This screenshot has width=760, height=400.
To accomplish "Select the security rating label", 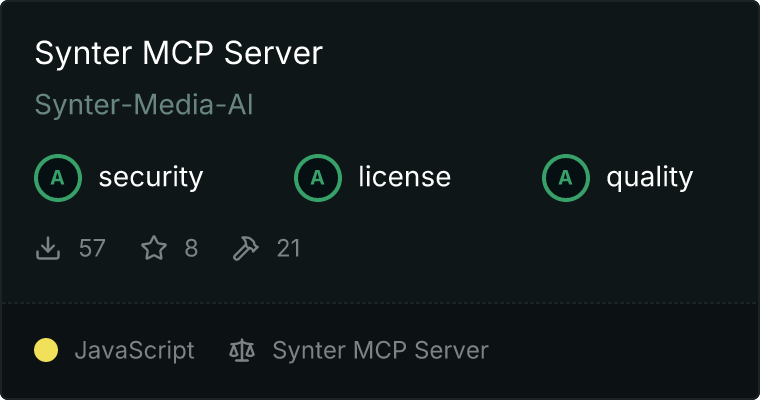I will 151,177.
